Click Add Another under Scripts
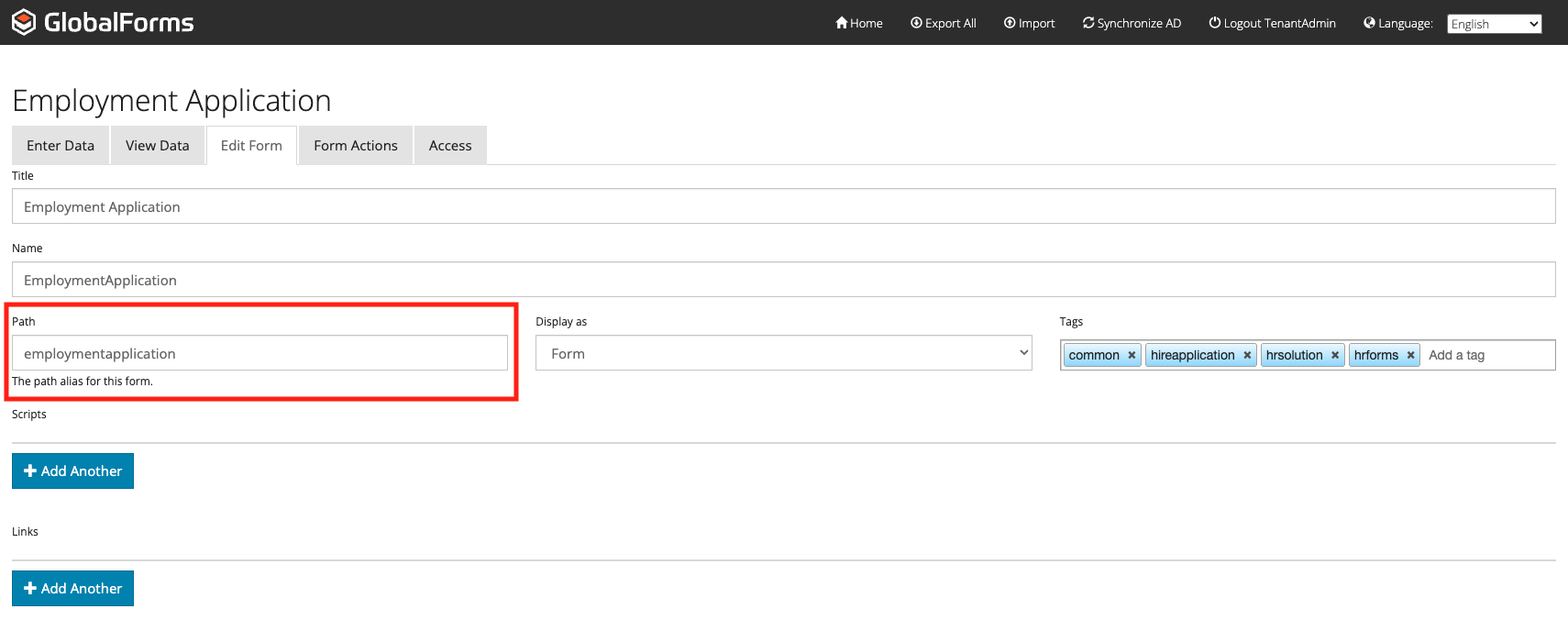The image size is (1568, 620). [72, 471]
